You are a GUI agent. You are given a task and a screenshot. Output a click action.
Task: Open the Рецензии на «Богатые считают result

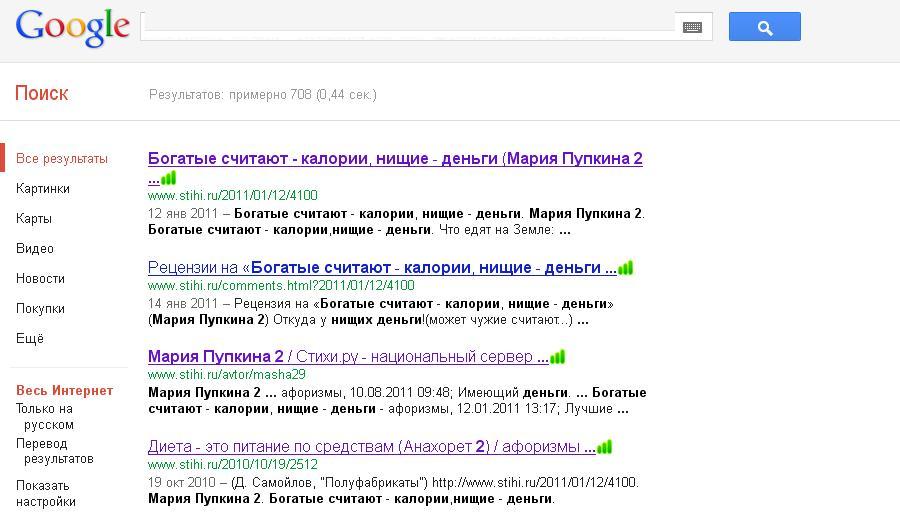tap(382, 268)
